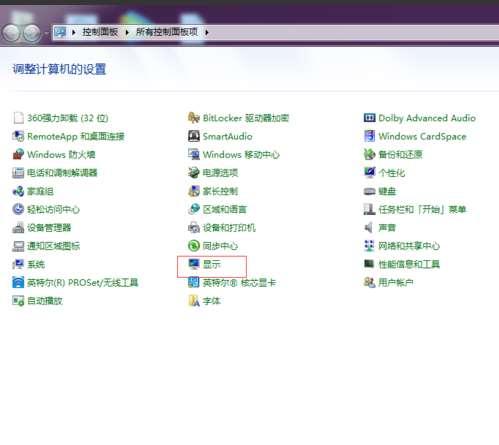Open the Dolby Advanced Audio text link

click(427, 118)
